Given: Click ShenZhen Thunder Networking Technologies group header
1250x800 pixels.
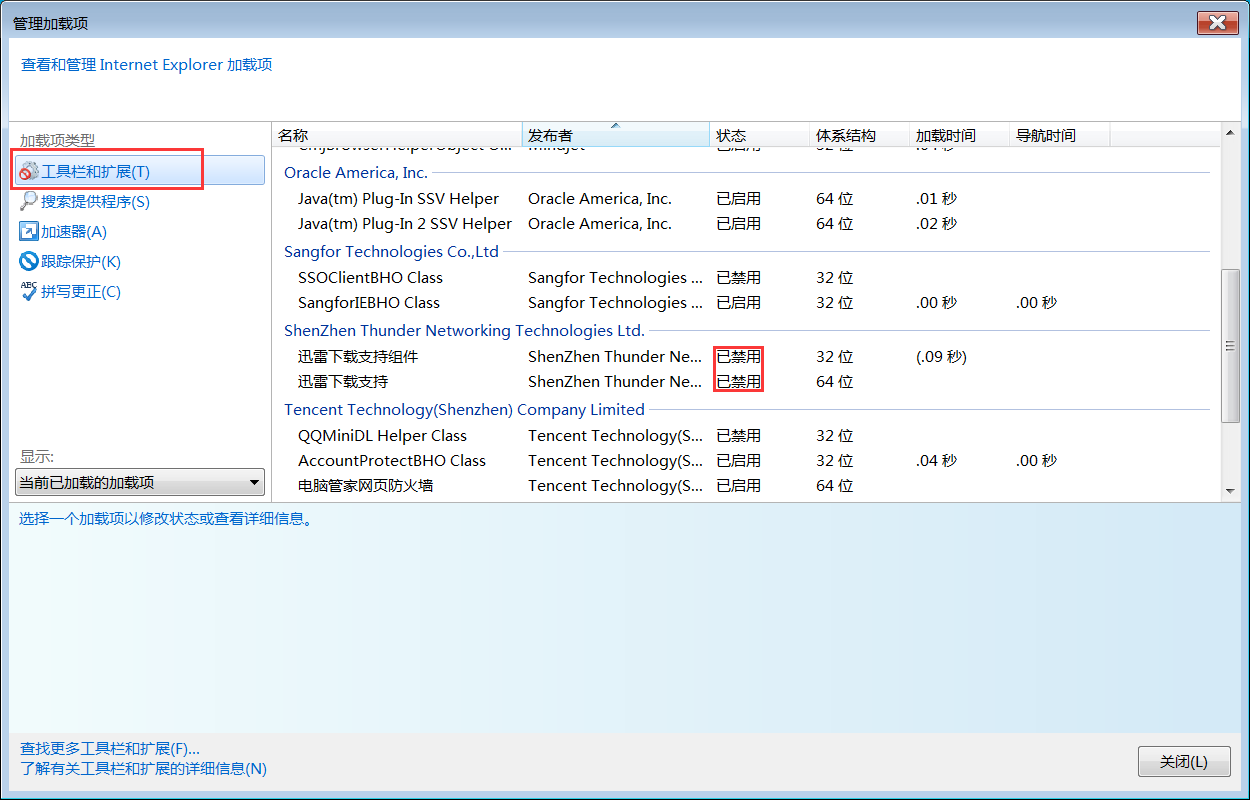Looking at the screenshot, I should pos(464,331).
